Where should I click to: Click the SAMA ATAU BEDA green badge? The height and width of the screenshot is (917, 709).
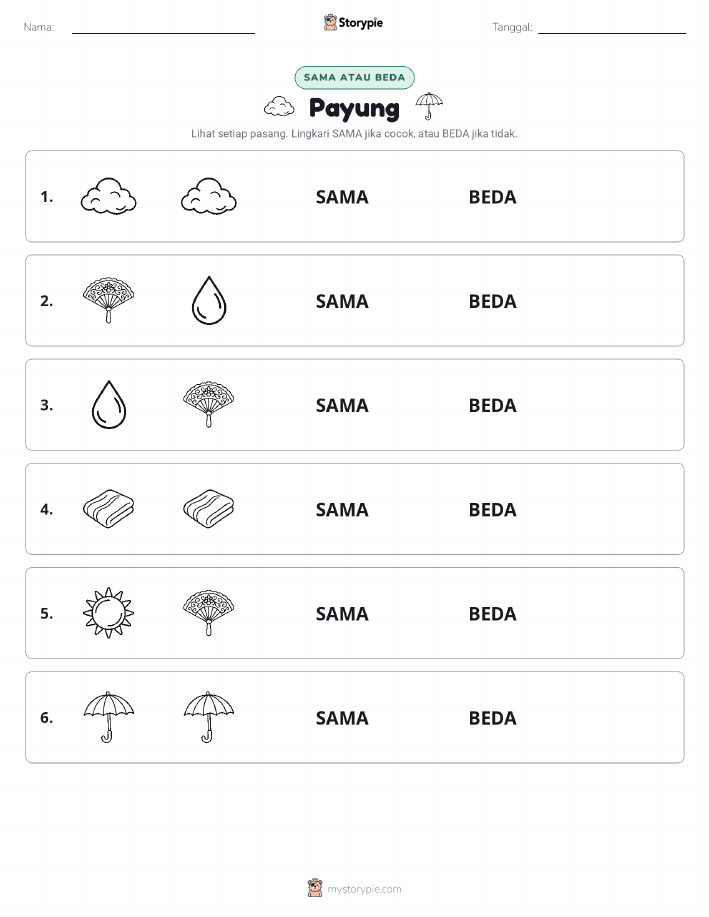pyautogui.click(x=354, y=78)
